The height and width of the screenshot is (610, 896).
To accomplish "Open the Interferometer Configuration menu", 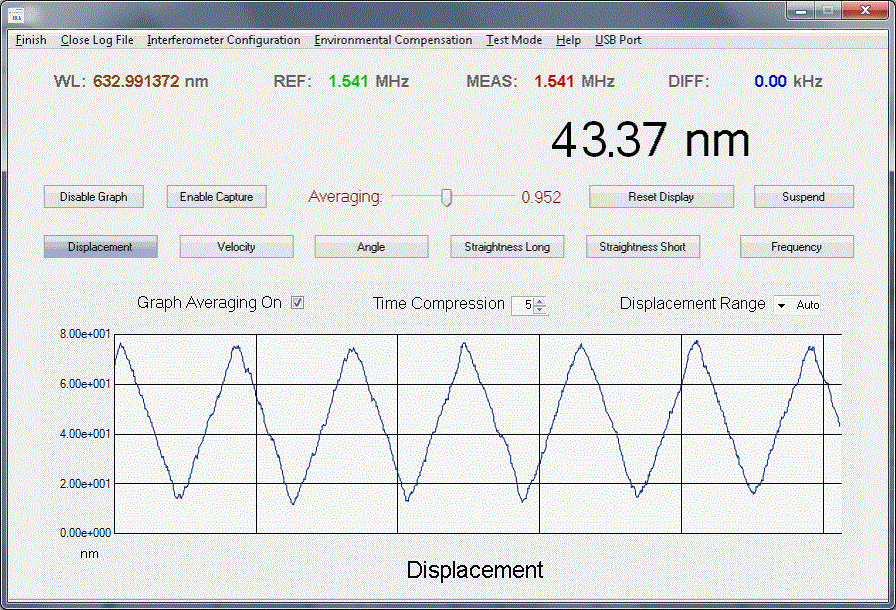I will pyautogui.click(x=223, y=40).
